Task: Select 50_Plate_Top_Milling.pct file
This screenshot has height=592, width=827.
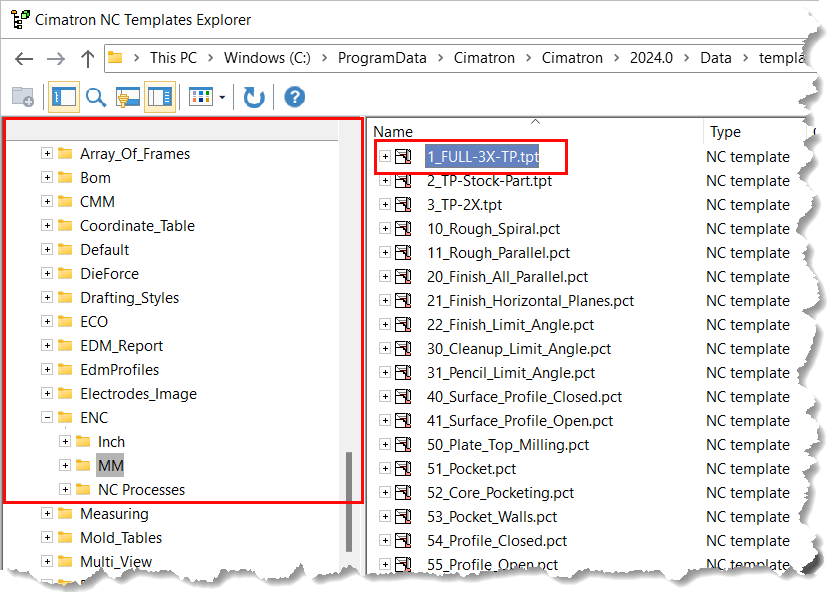Action: [508, 444]
